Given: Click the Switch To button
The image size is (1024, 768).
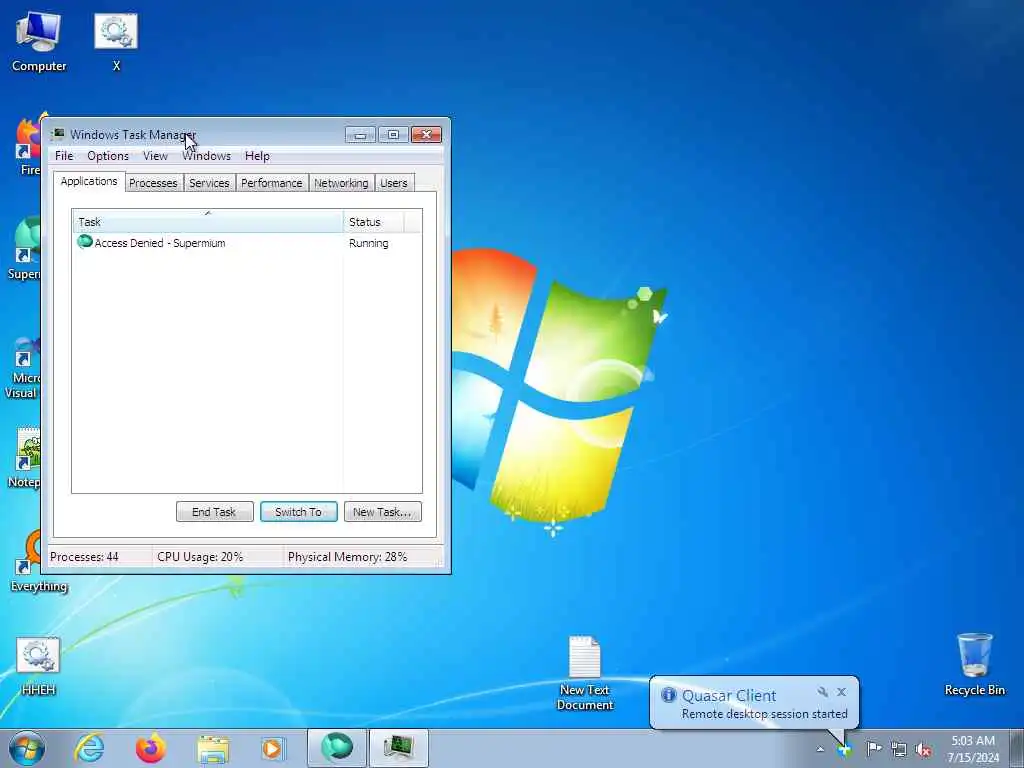Looking at the screenshot, I should coord(298,512).
